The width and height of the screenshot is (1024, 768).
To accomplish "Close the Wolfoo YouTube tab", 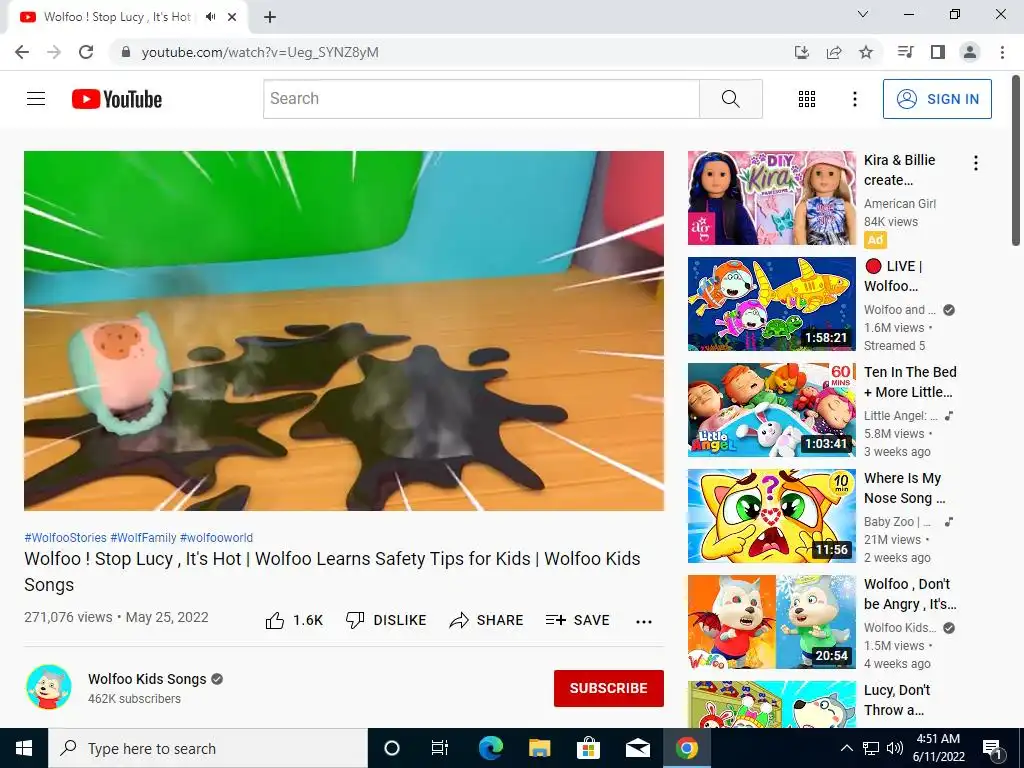I will 232,18.
